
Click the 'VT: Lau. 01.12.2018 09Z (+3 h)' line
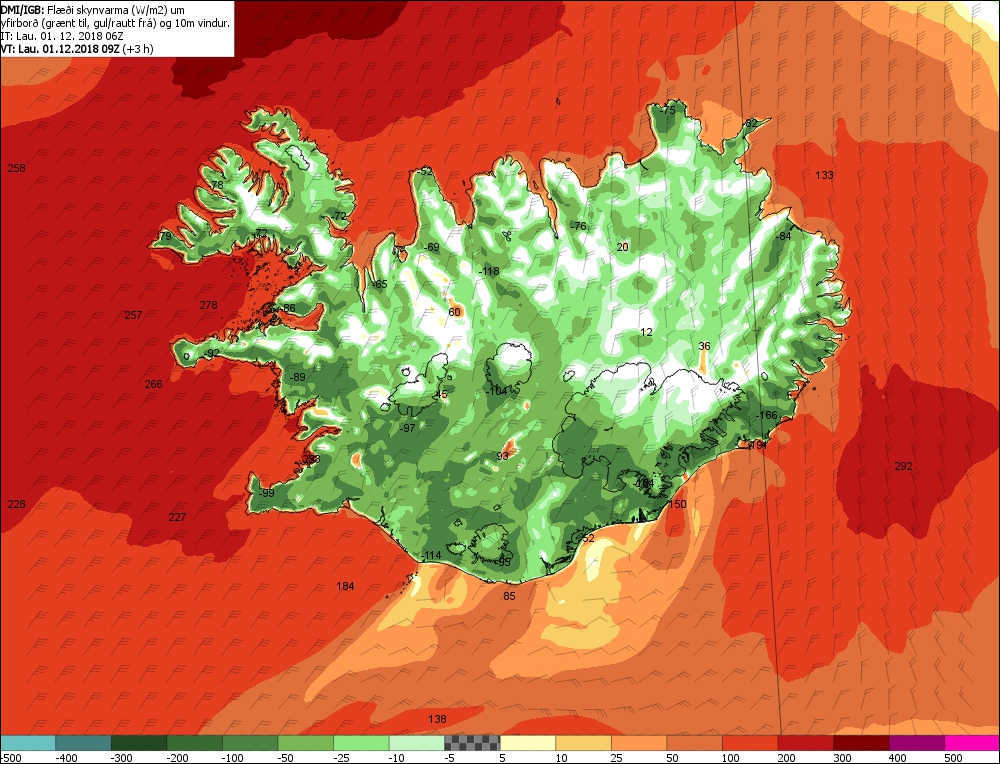pos(77,48)
